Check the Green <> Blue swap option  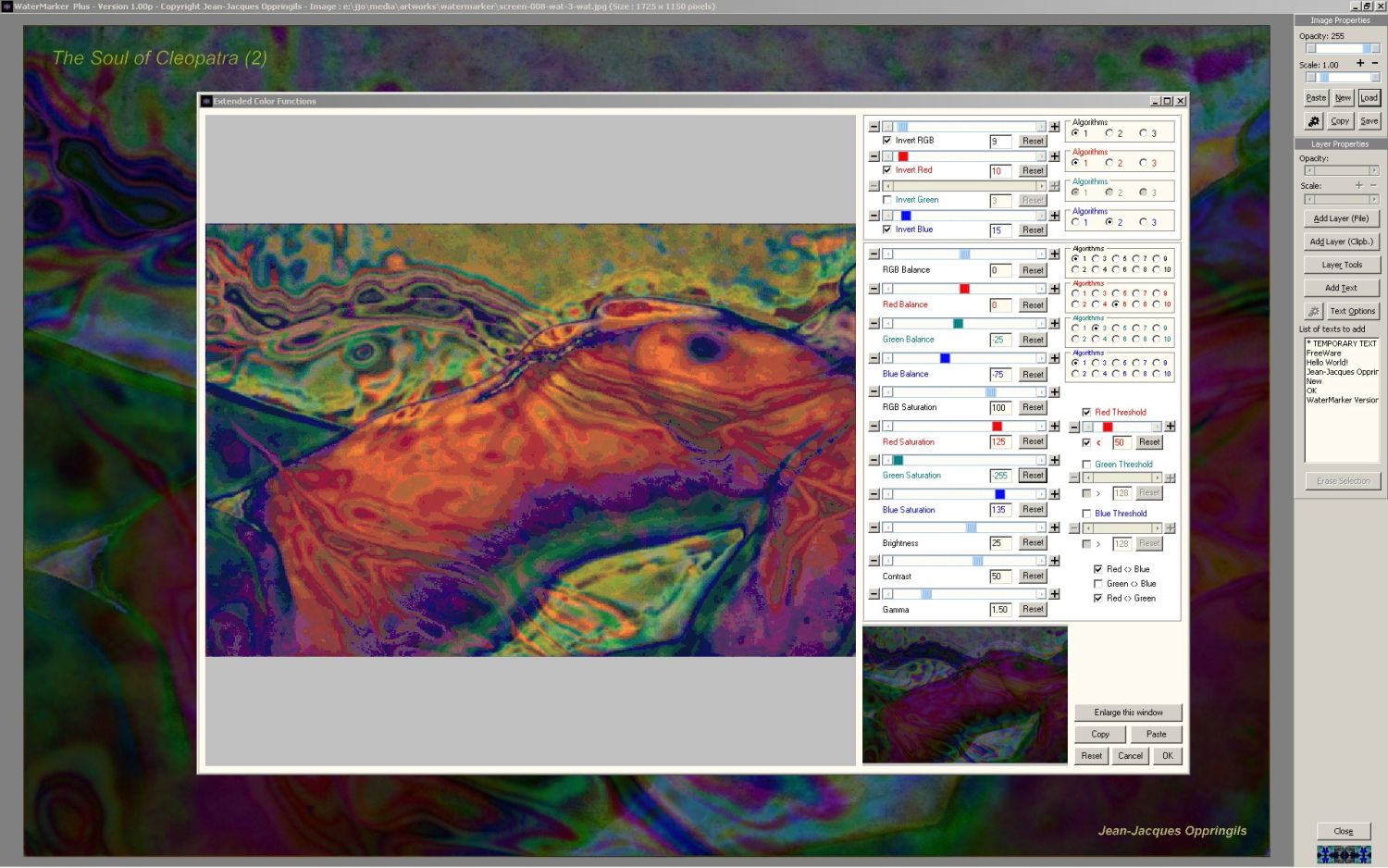coord(1098,584)
